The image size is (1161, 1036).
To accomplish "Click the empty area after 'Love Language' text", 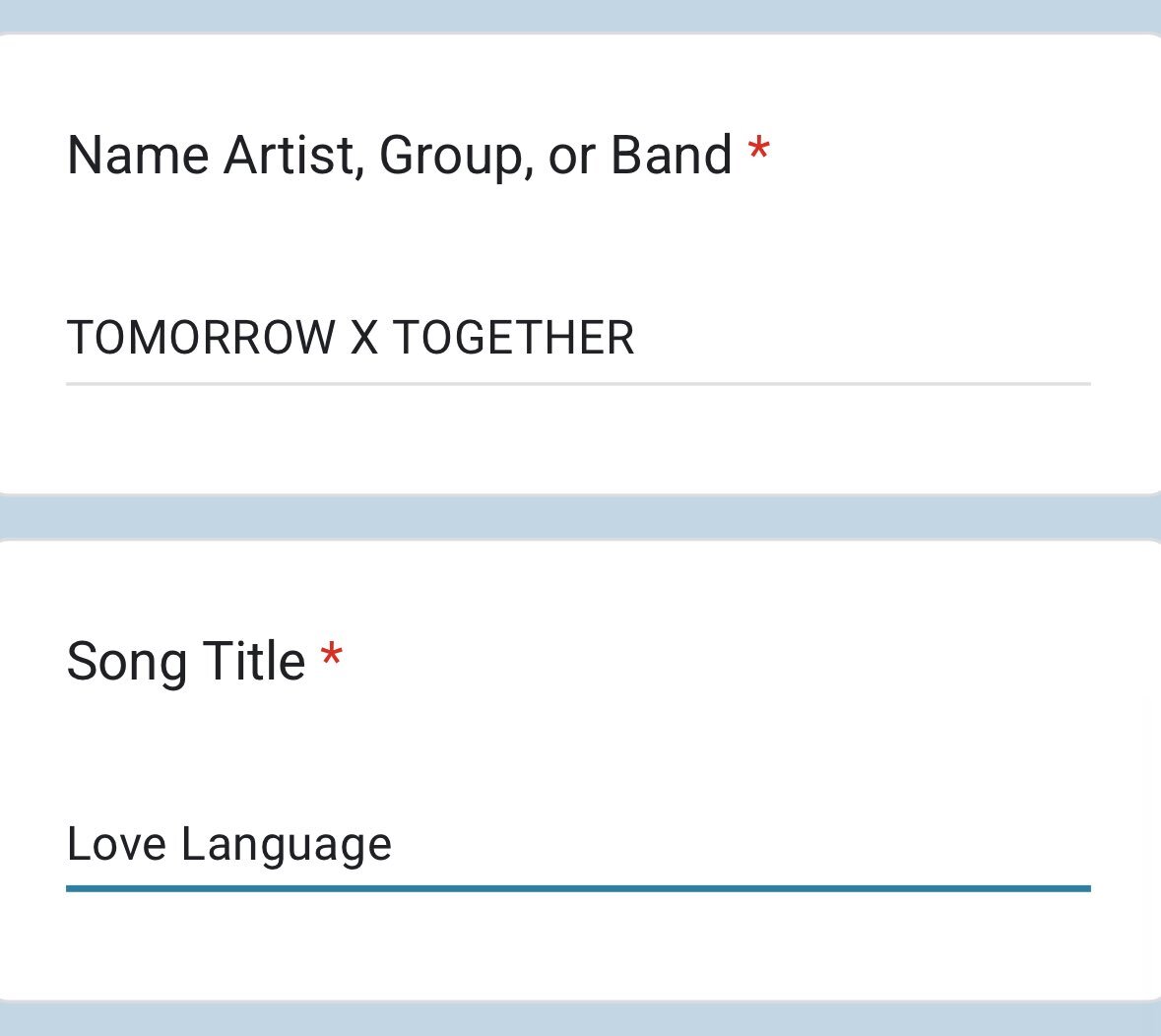I will coord(741,844).
